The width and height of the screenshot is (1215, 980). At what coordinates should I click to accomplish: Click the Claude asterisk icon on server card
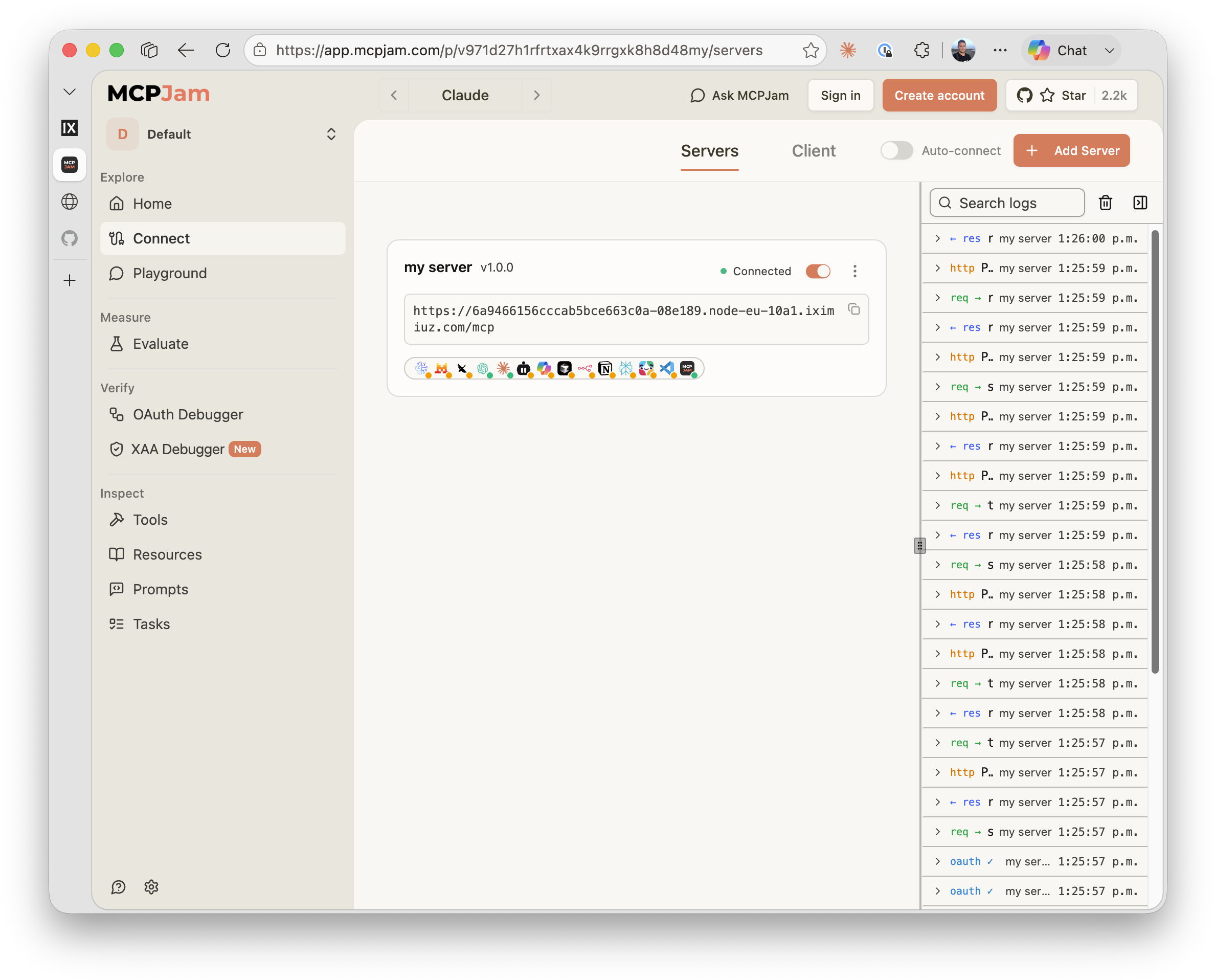503,369
